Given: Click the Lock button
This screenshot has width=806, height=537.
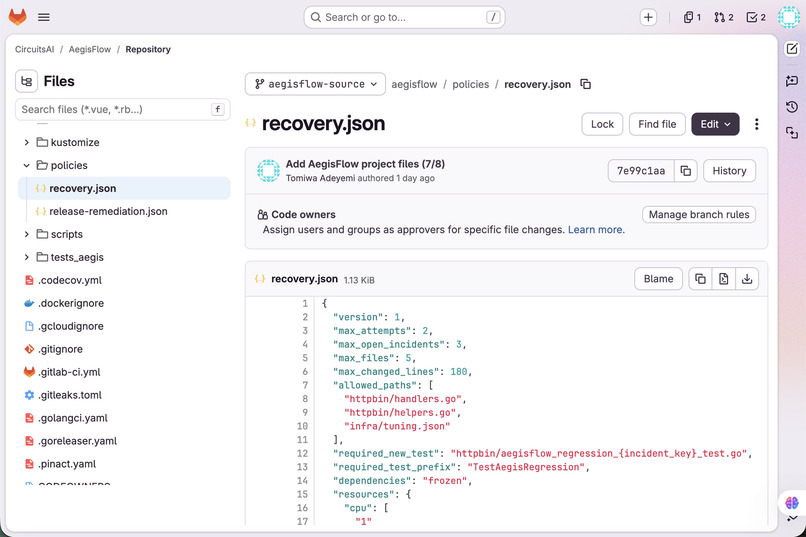Looking at the screenshot, I should tap(602, 124).
